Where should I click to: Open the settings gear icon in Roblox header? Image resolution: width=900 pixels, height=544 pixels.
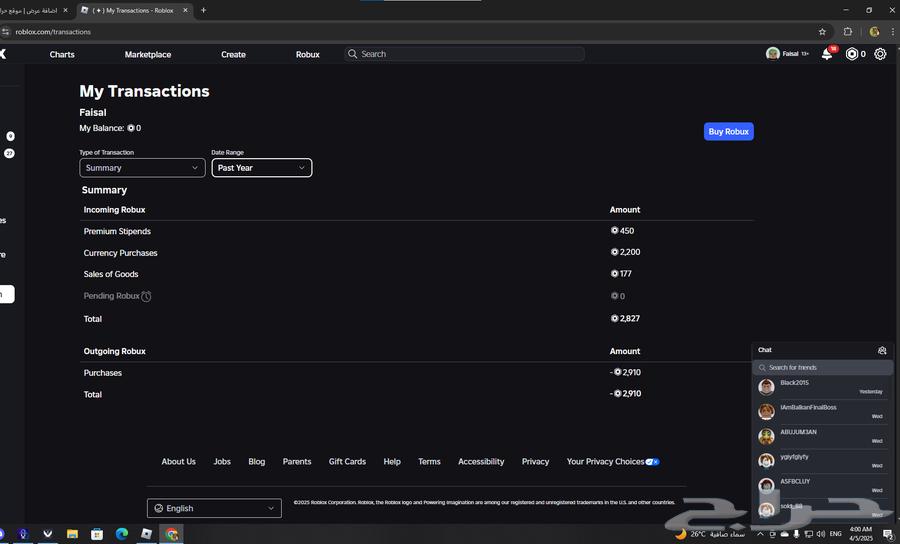point(880,54)
